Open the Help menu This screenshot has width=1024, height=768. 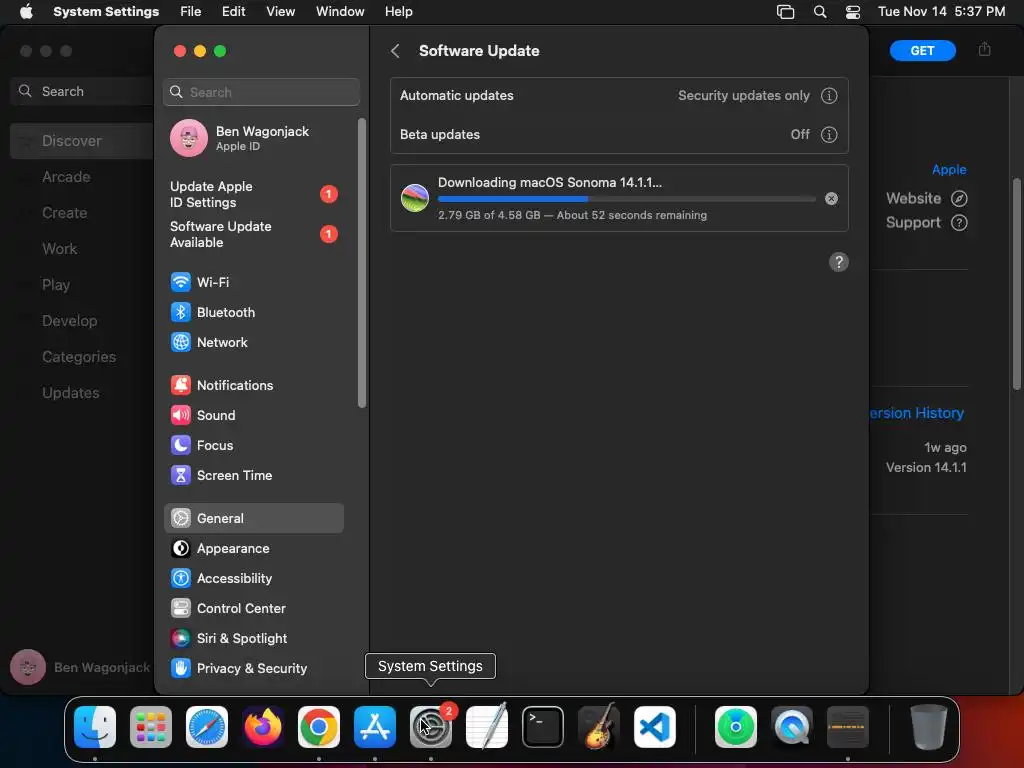[398, 12]
